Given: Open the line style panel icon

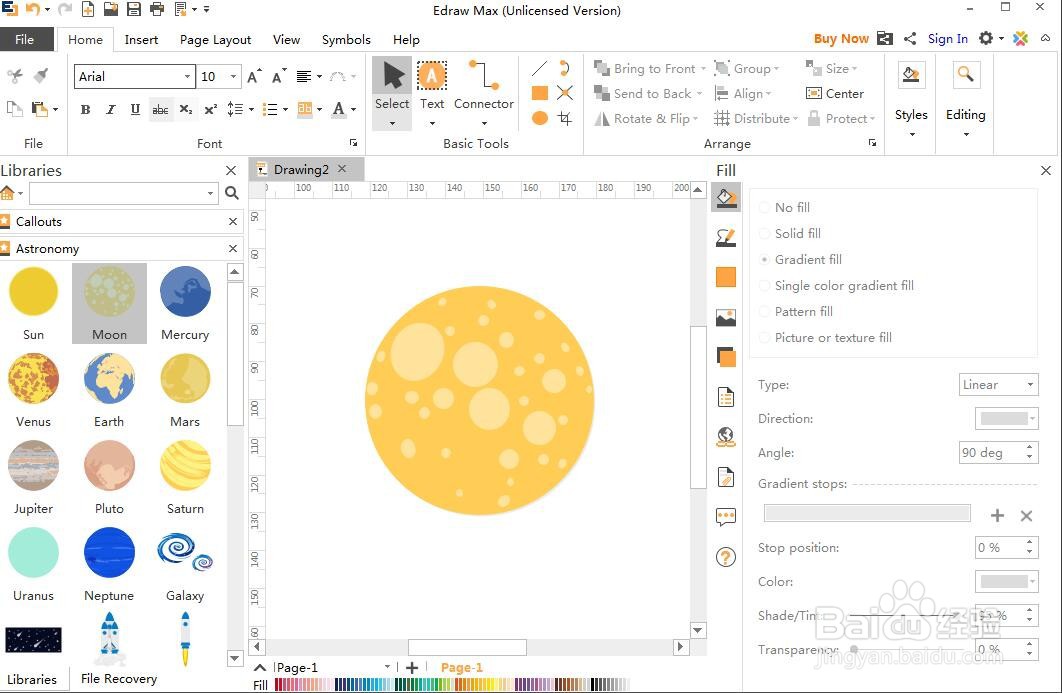Looking at the screenshot, I should [726, 237].
